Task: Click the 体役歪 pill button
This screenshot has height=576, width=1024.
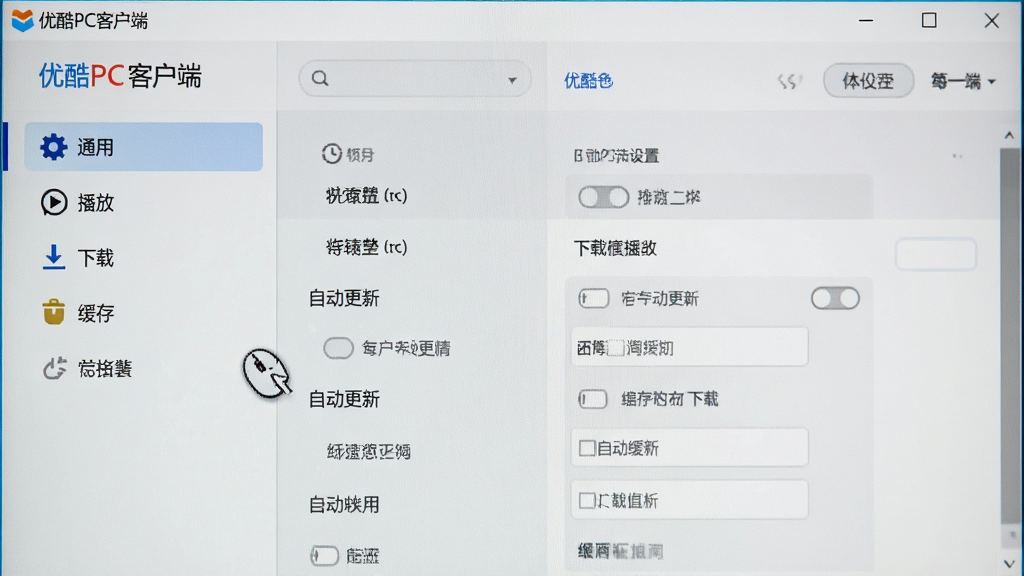Action: (868, 81)
